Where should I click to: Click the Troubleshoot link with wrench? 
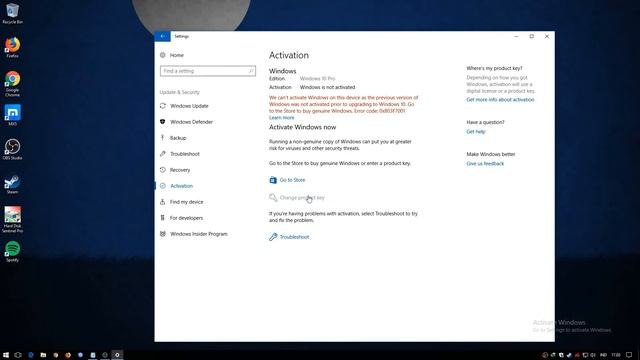pyautogui.click(x=294, y=237)
